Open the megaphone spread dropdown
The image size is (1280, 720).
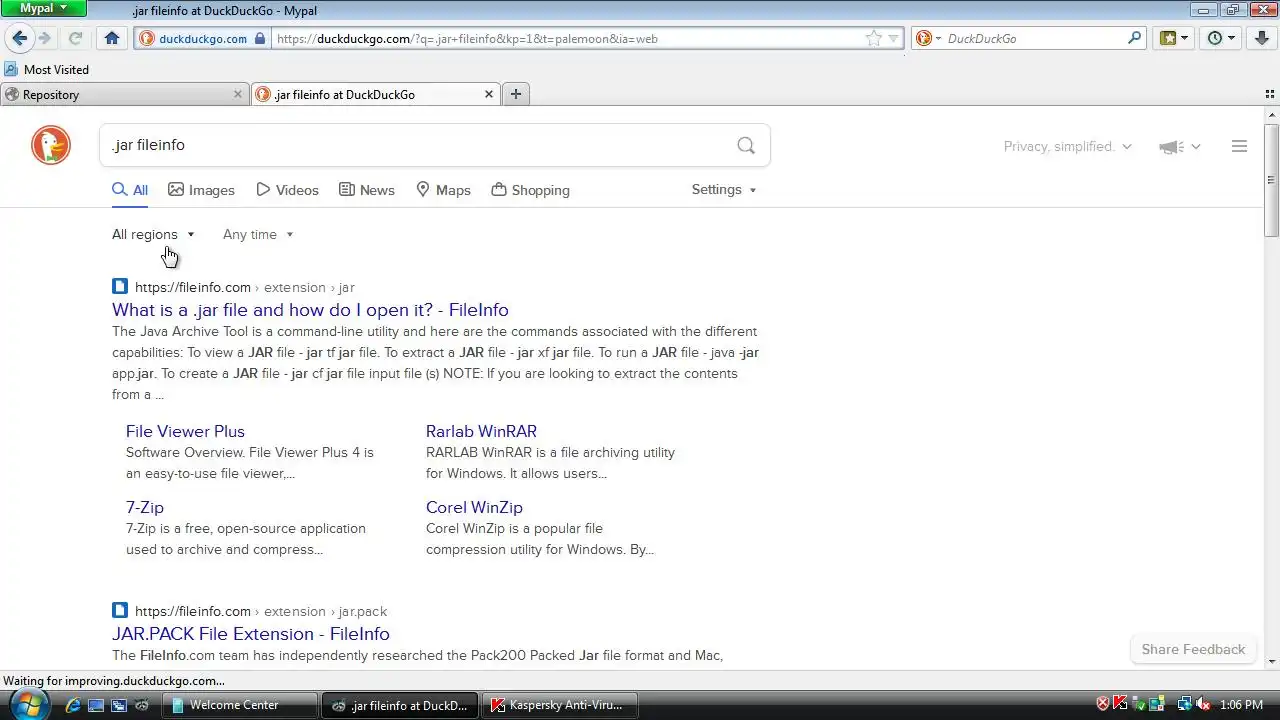(x=1179, y=147)
